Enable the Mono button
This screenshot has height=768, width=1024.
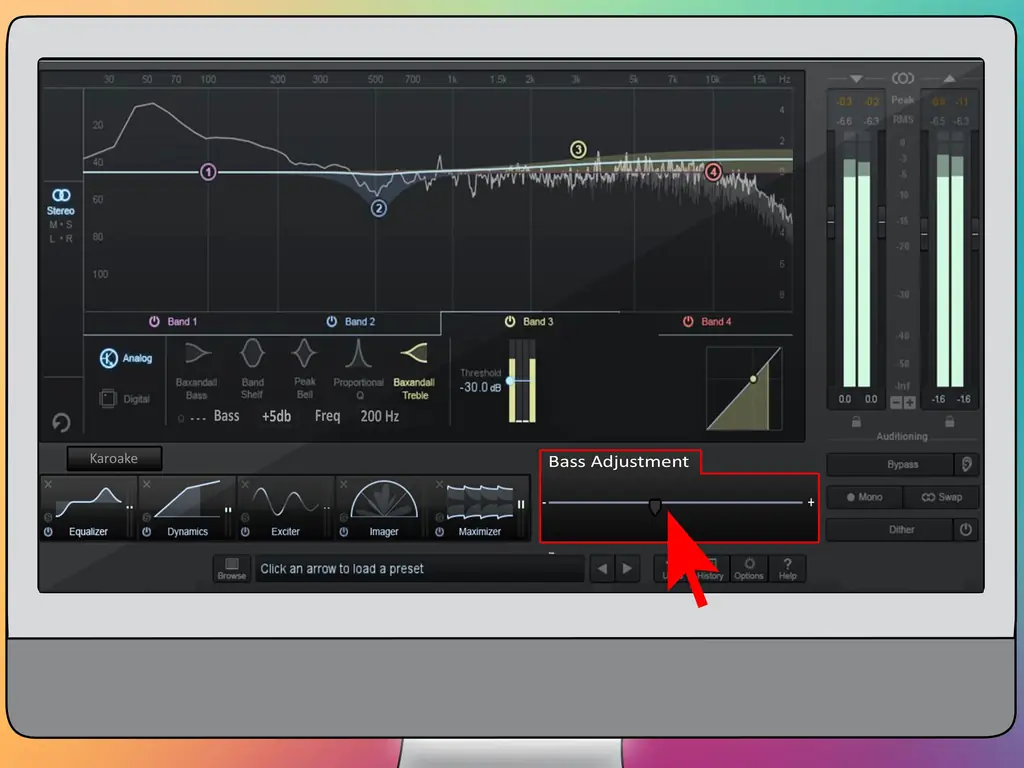(x=865, y=497)
